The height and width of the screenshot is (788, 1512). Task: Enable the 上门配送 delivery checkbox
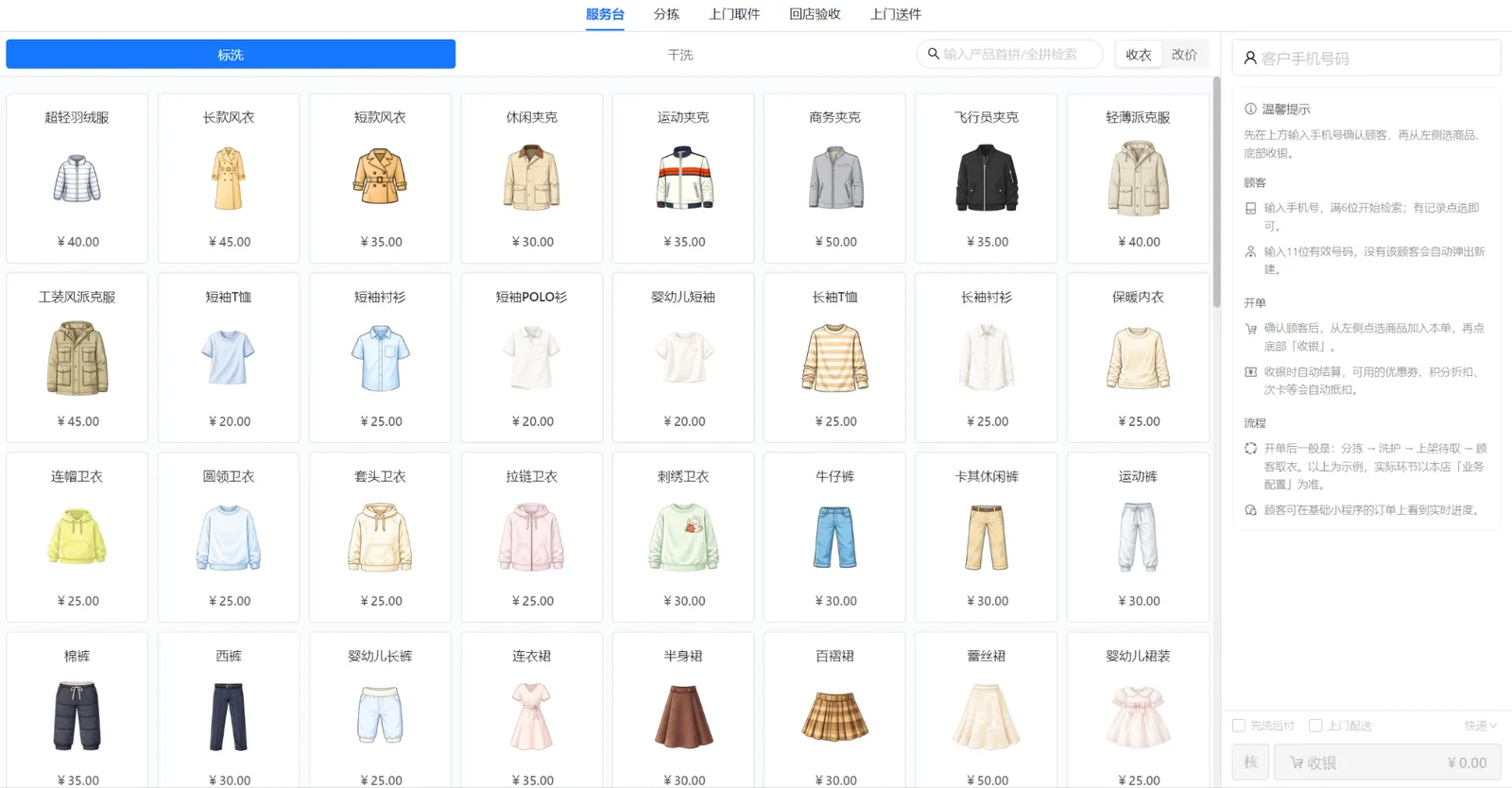pyautogui.click(x=1314, y=726)
